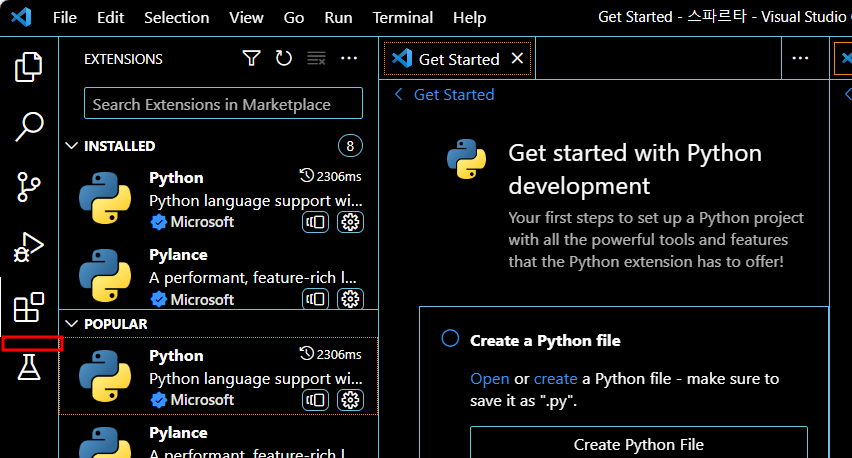Open Manage gear for popular Python extension
852x458 pixels.
[350, 400]
